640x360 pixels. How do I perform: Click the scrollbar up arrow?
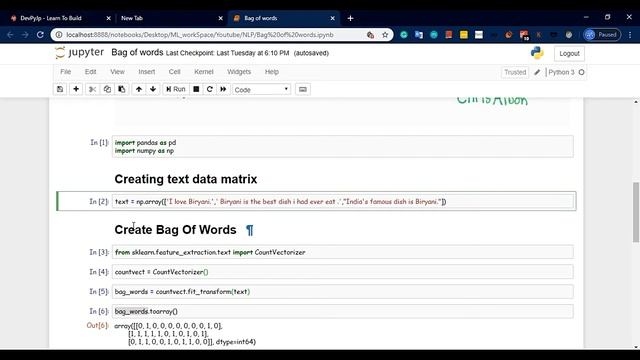[636, 101]
